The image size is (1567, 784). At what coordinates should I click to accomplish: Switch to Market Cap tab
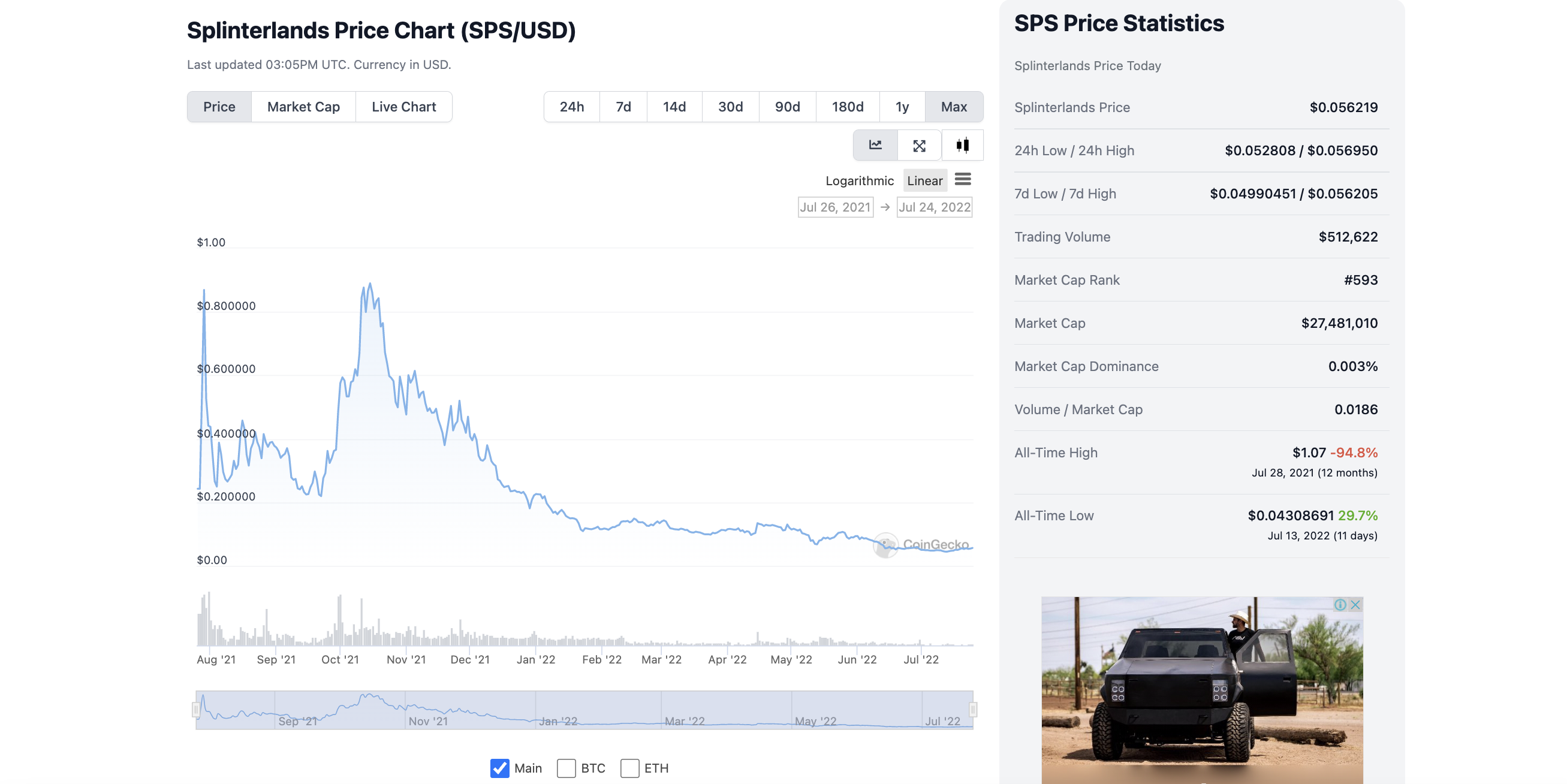tap(303, 107)
